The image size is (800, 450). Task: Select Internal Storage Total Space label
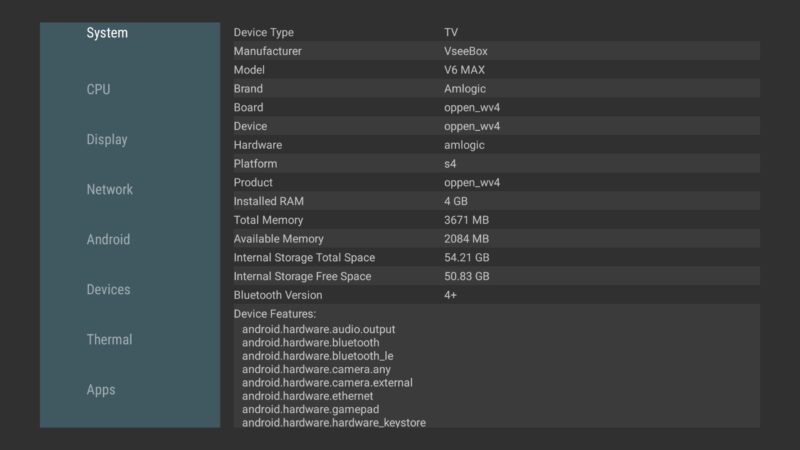tap(304, 258)
